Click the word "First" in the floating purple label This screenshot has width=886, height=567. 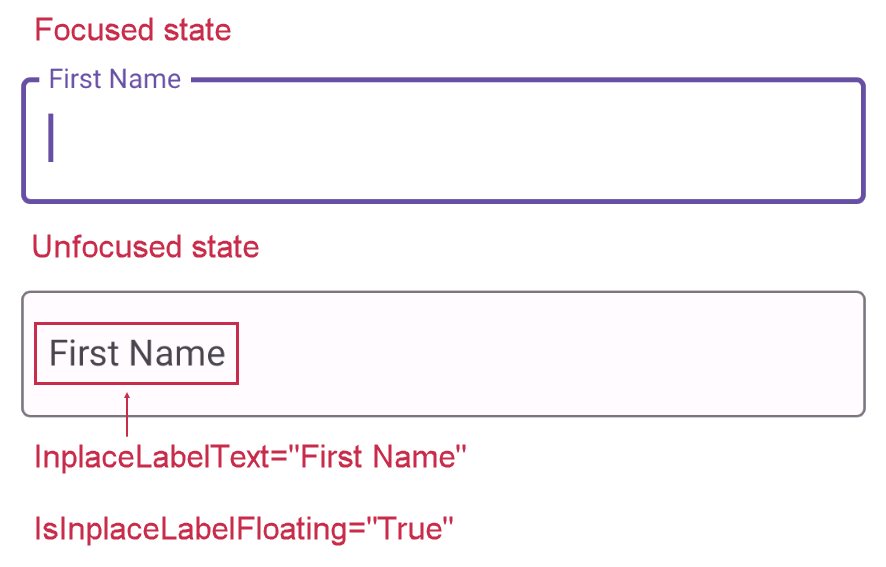point(77,80)
